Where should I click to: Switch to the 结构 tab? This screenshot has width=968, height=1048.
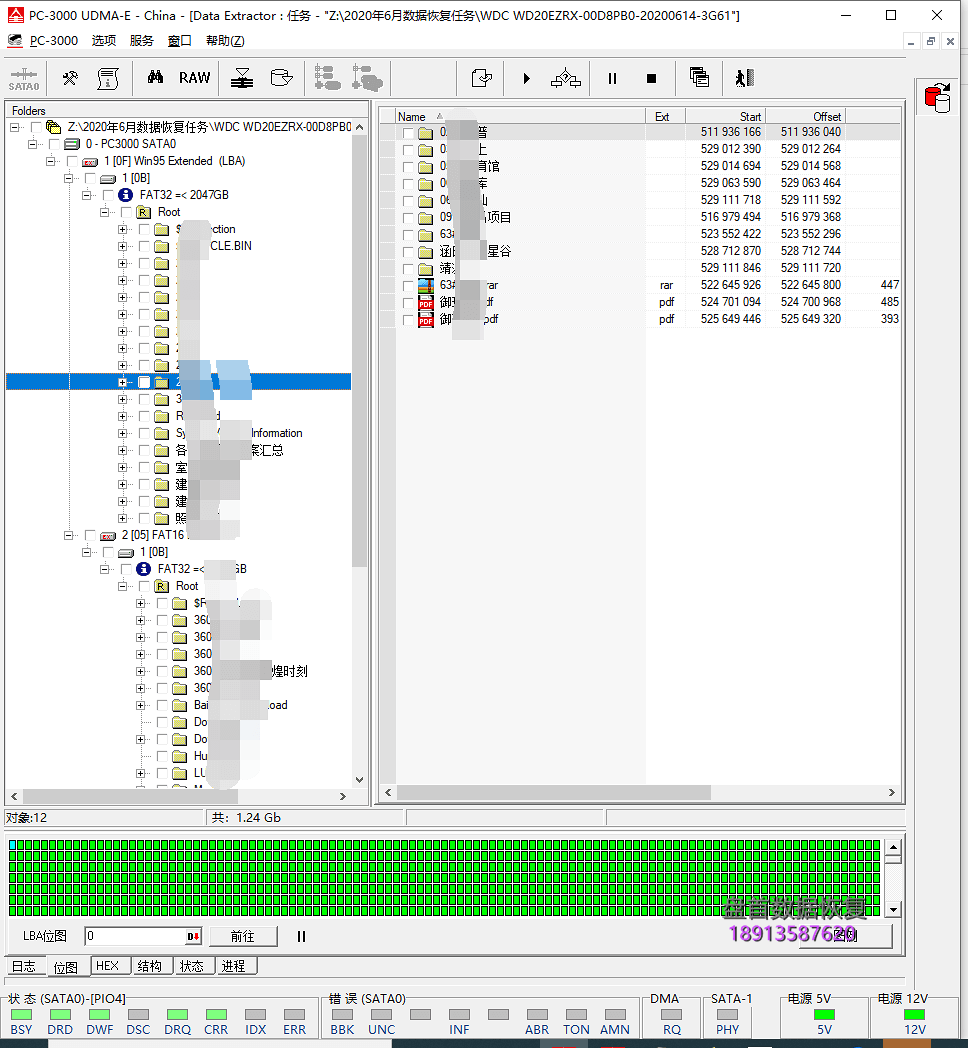click(x=150, y=966)
